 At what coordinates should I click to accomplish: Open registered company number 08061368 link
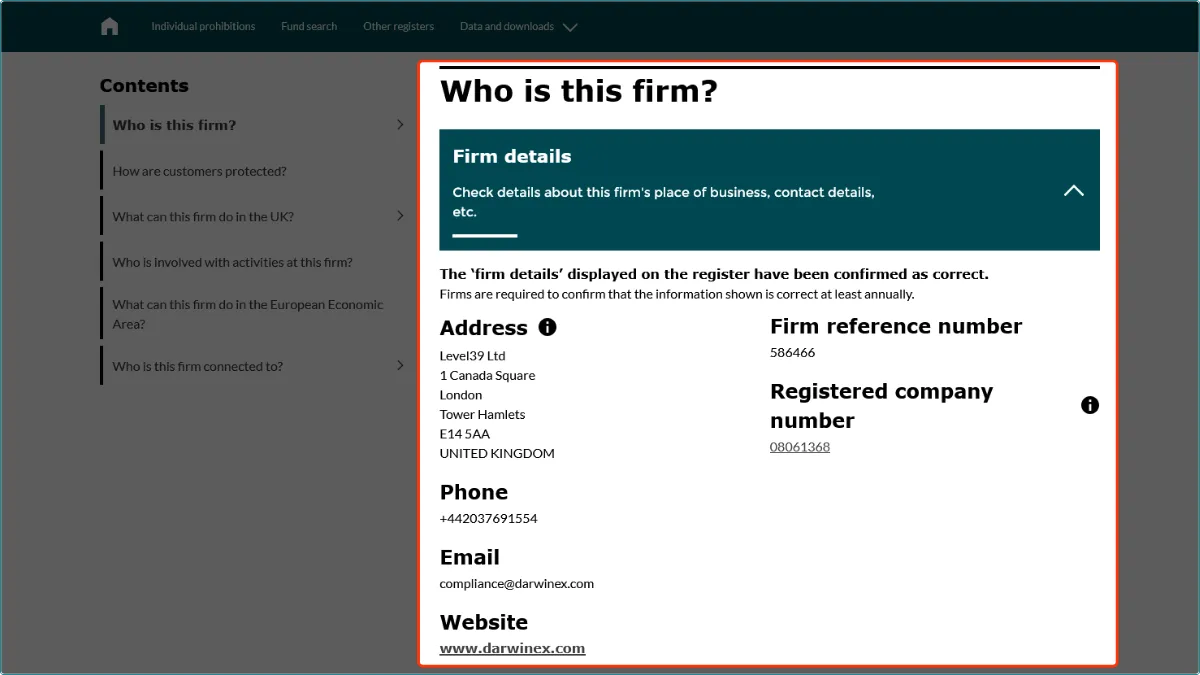(x=799, y=447)
